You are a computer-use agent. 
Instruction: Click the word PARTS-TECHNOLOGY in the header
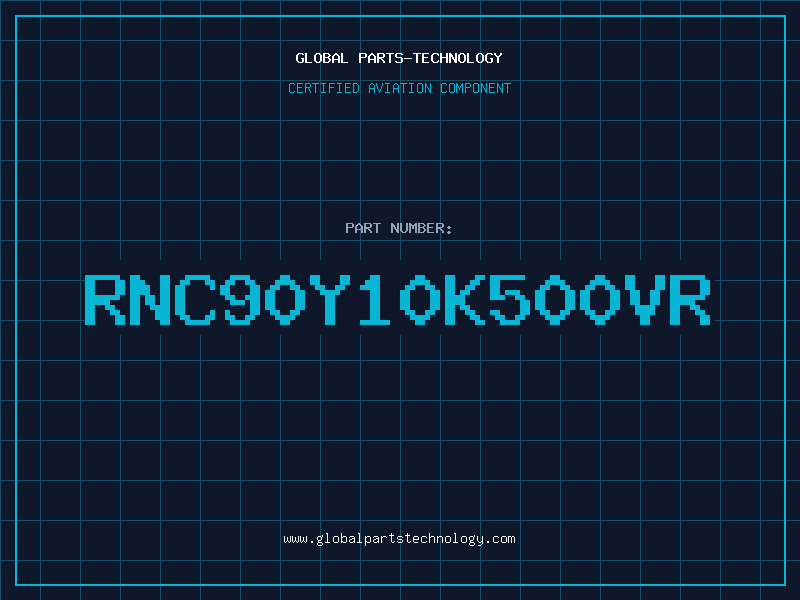(430, 58)
